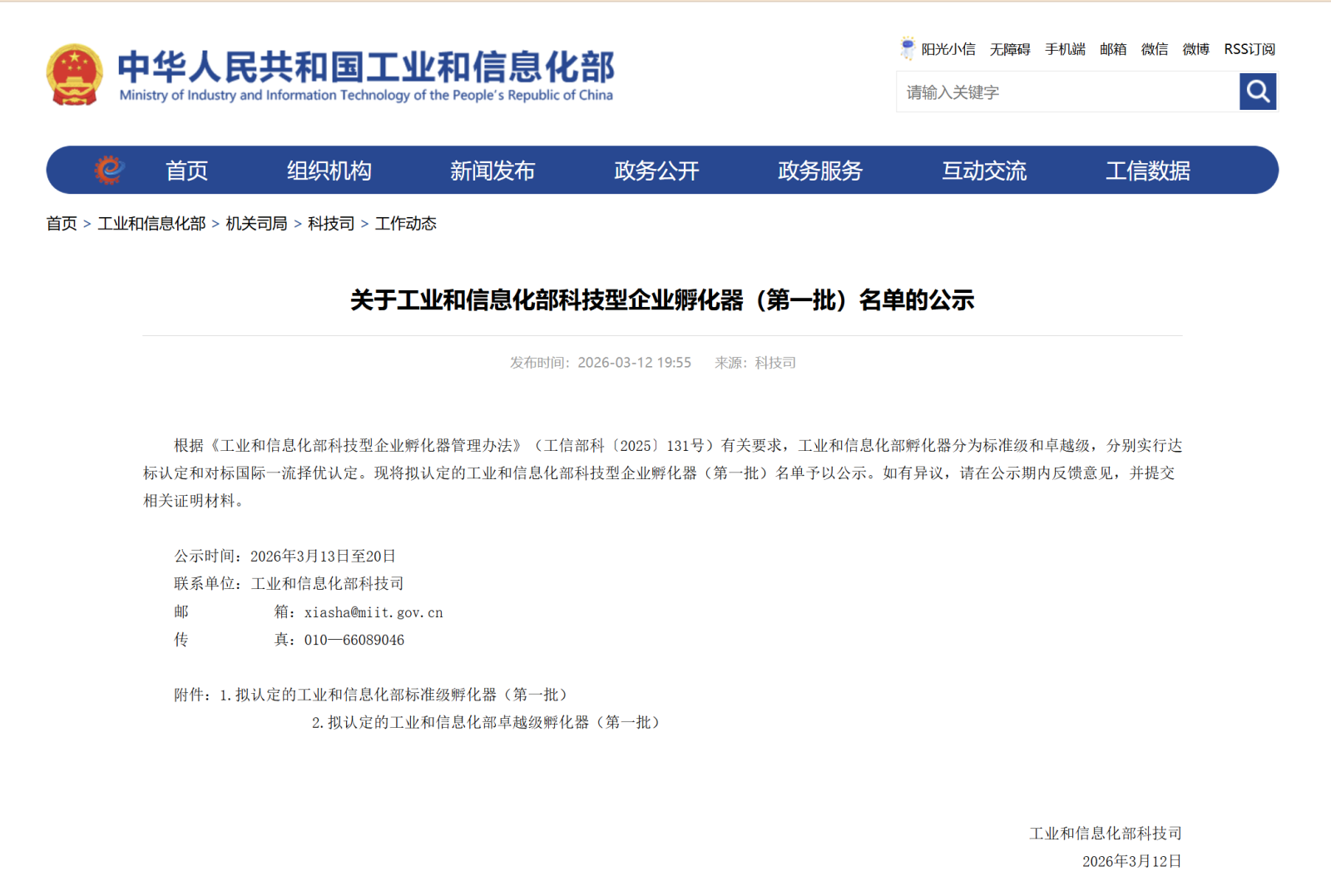Focus the keyword search input field

click(1067, 92)
